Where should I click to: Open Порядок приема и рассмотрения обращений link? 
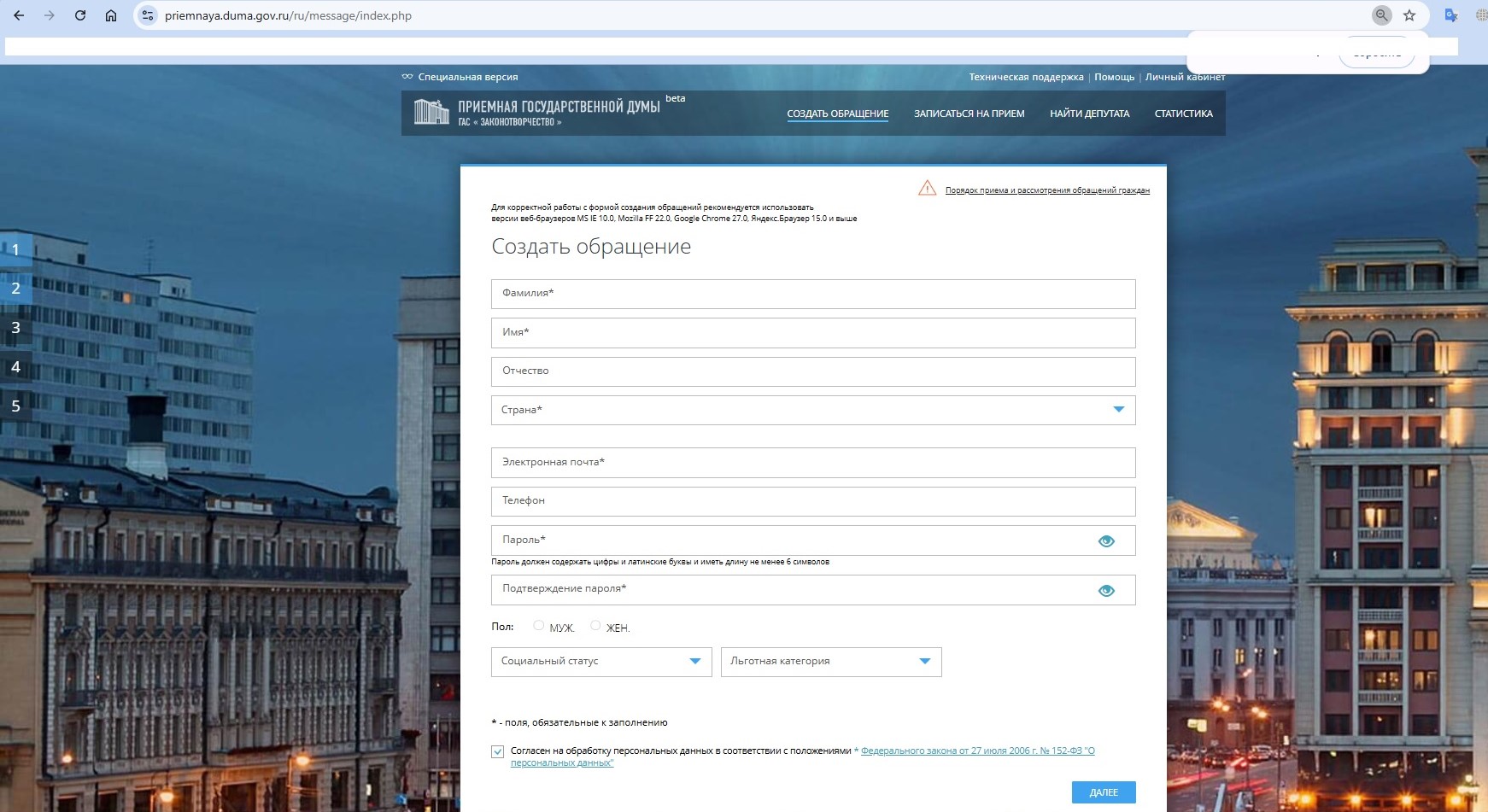(1047, 190)
